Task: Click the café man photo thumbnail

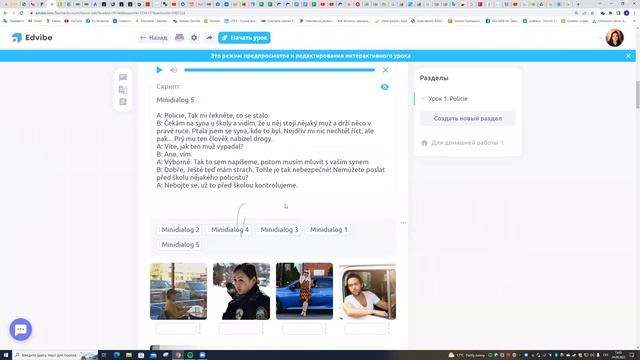Action: pos(178,291)
